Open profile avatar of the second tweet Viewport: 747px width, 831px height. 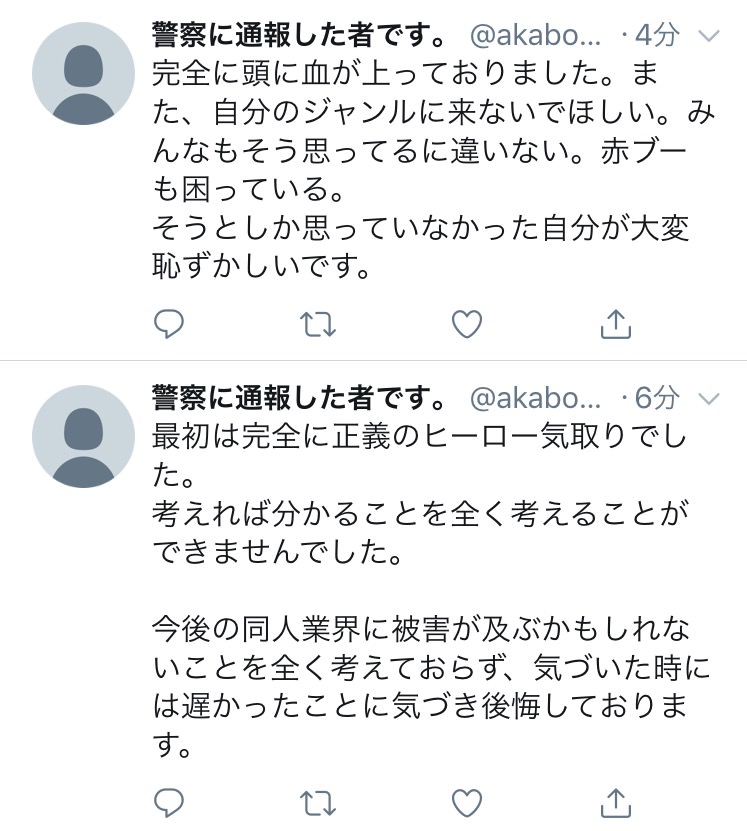83,436
